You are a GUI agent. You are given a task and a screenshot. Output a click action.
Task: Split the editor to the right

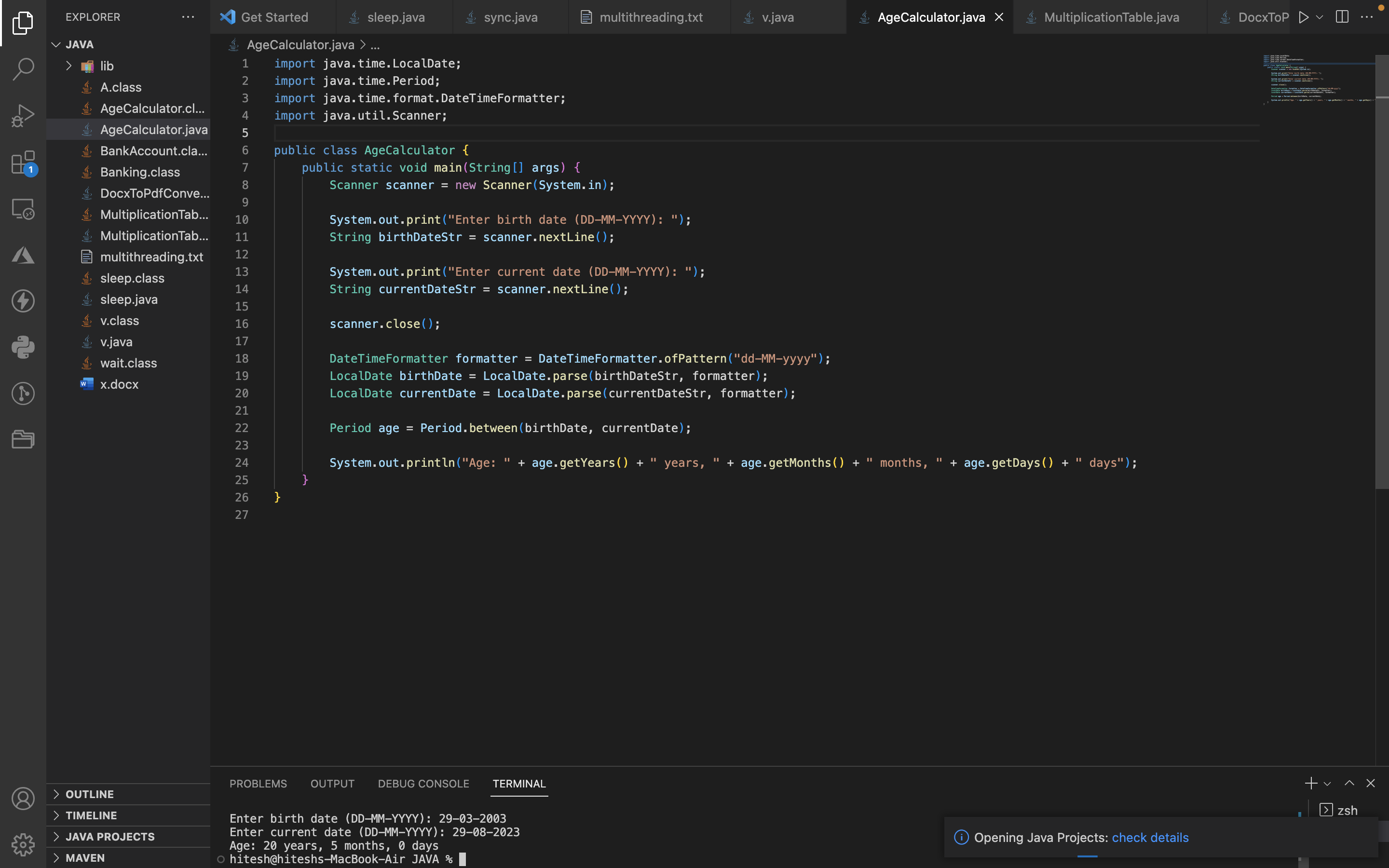(x=1342, y=17)
